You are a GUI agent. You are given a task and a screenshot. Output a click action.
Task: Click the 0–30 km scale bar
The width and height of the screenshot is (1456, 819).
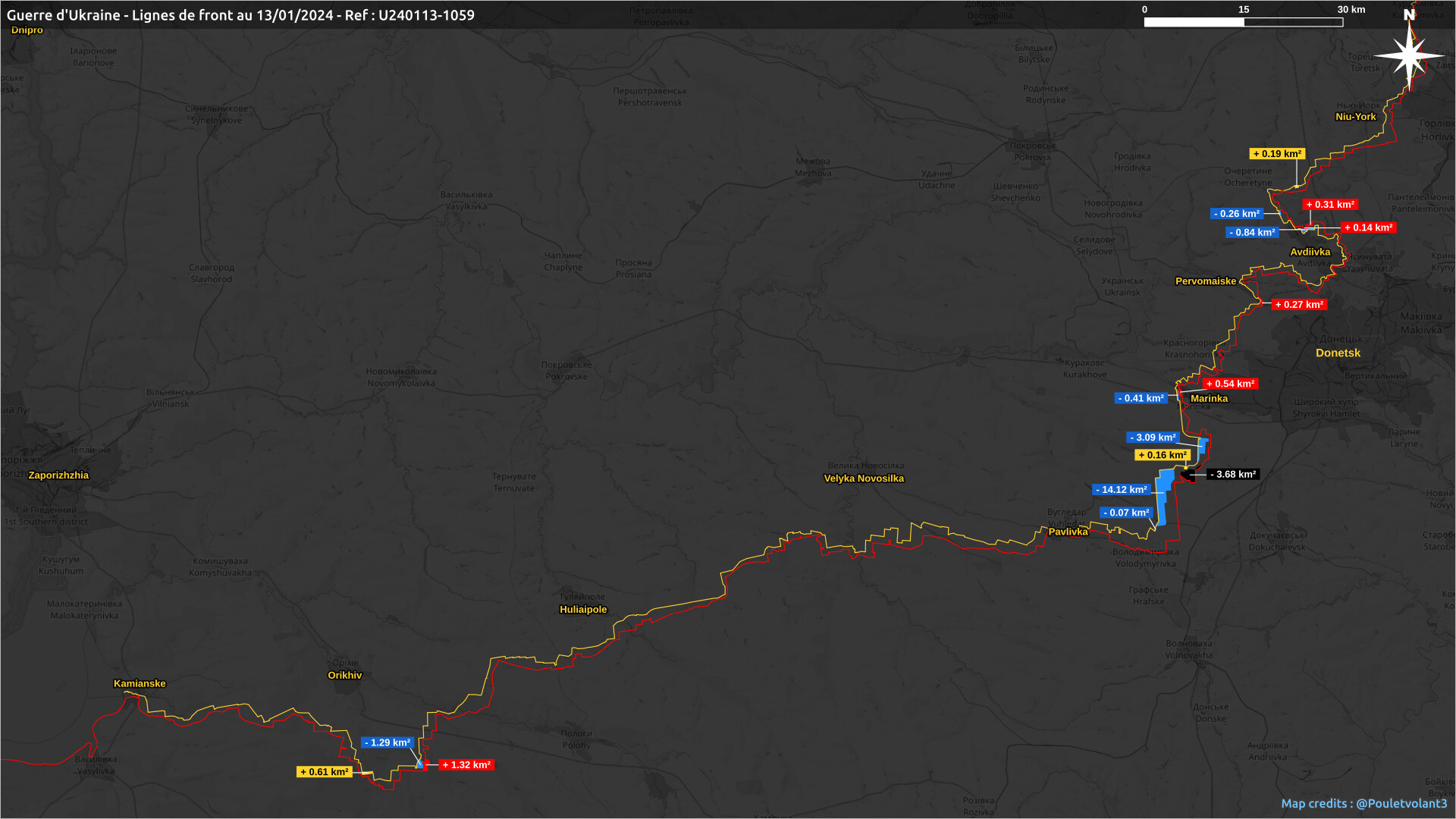pos(1244,22)
